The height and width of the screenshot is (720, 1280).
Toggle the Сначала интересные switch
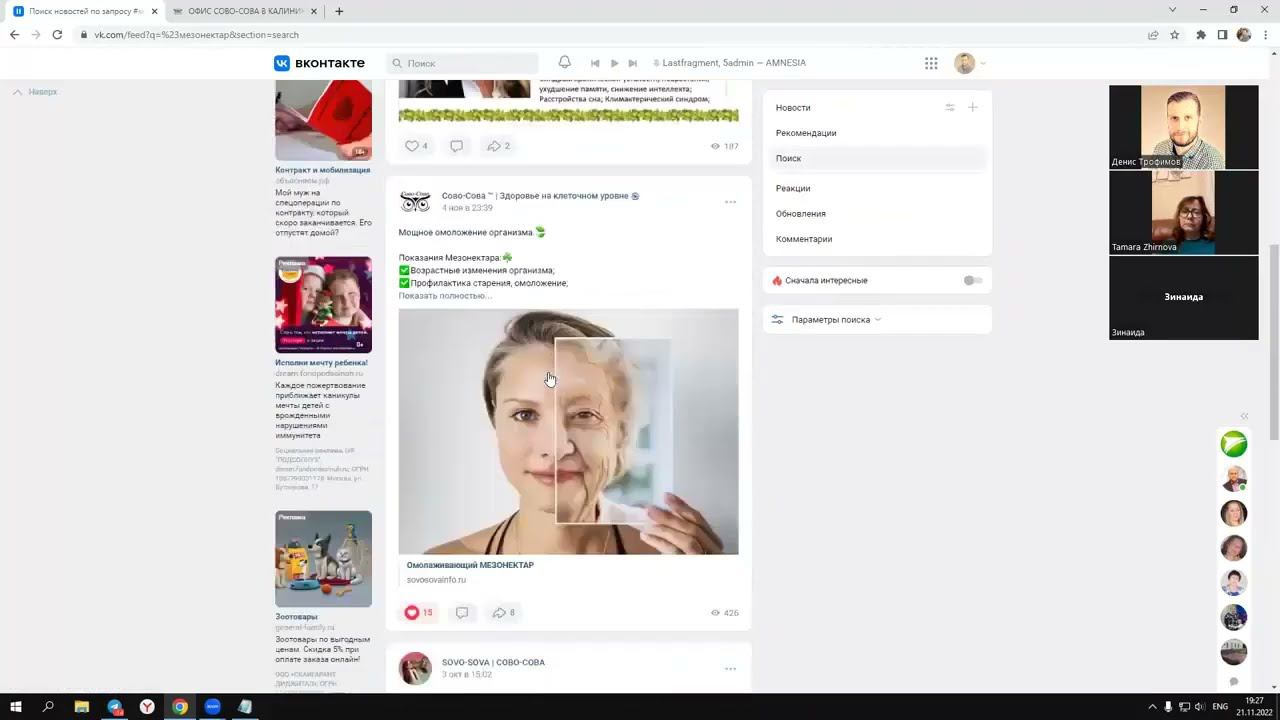(972, 281)
